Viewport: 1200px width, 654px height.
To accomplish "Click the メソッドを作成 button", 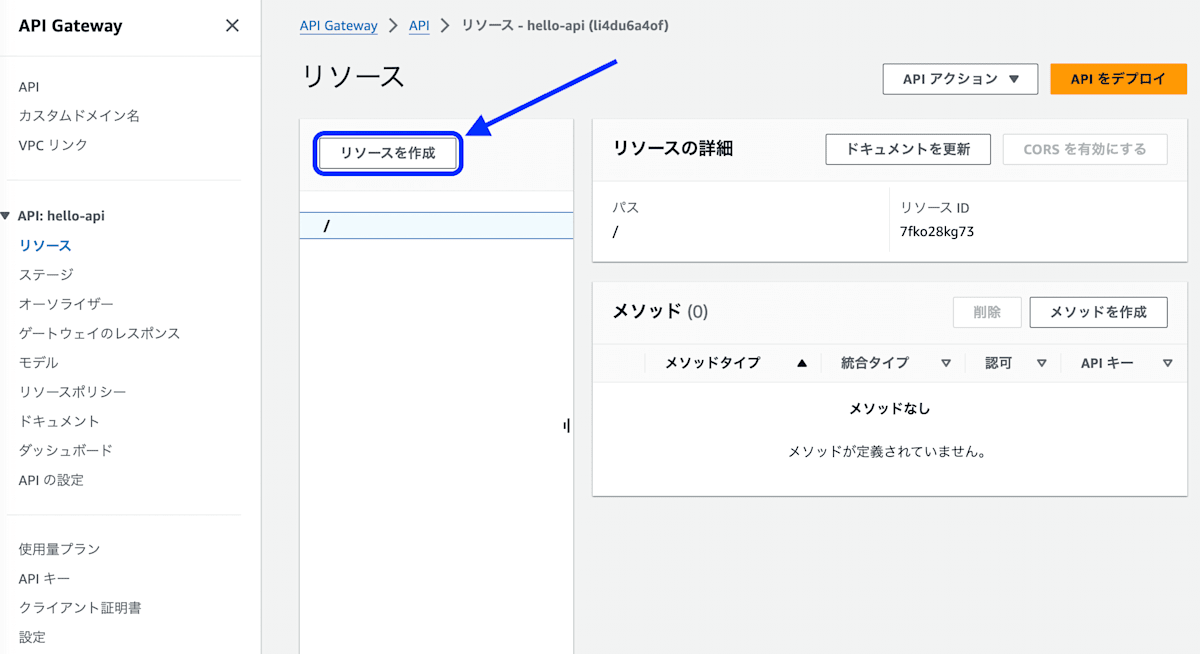I will (1098, 312).
